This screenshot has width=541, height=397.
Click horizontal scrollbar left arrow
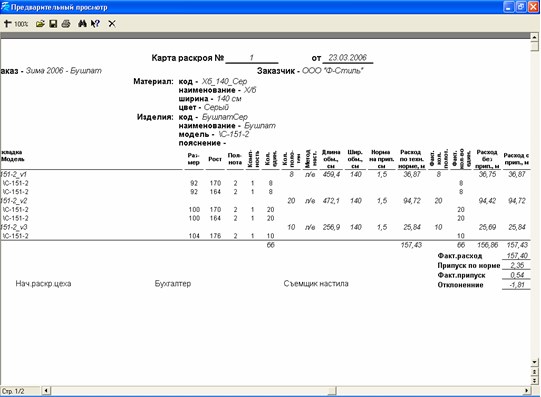(x=46, y=391)
